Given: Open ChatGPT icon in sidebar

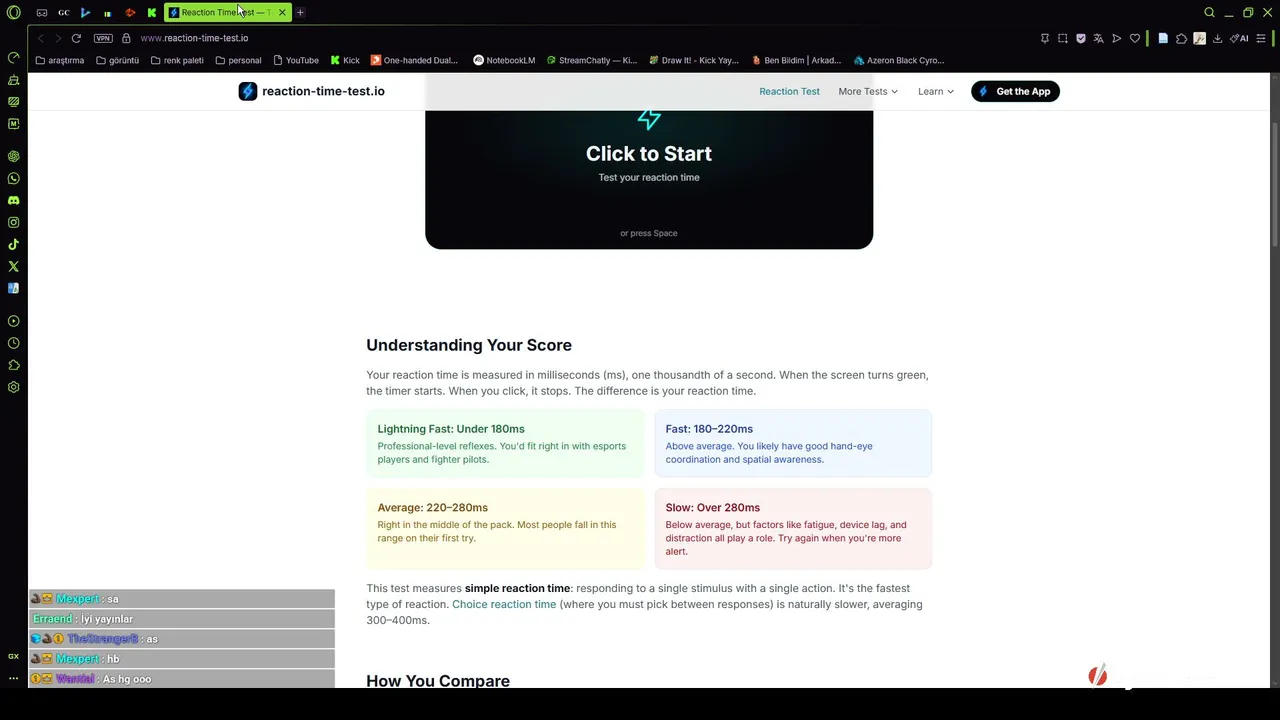Looking at the screenshot, I should pyautogui.click(x=13, y=156).
